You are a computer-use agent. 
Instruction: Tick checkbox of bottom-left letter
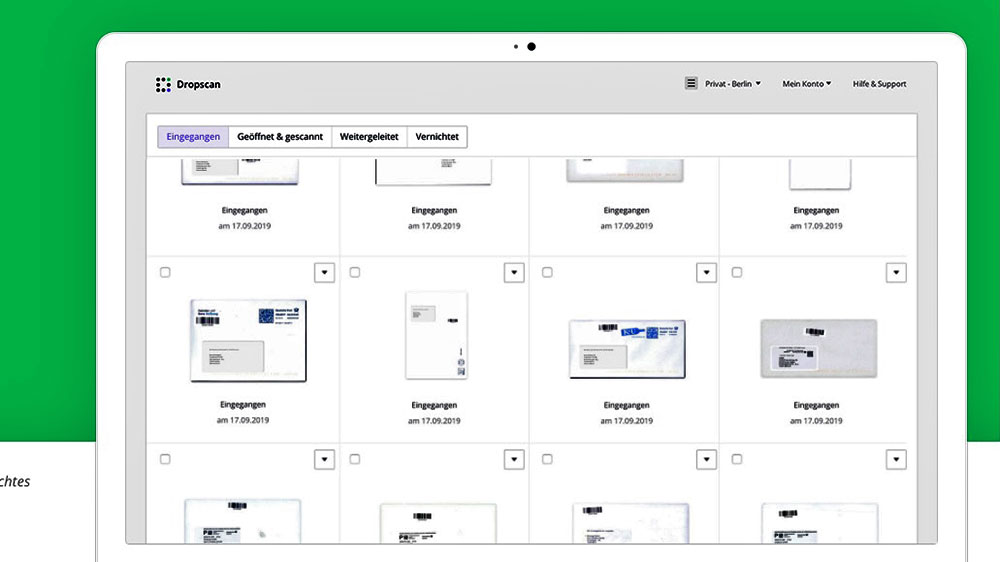[165, 459]
